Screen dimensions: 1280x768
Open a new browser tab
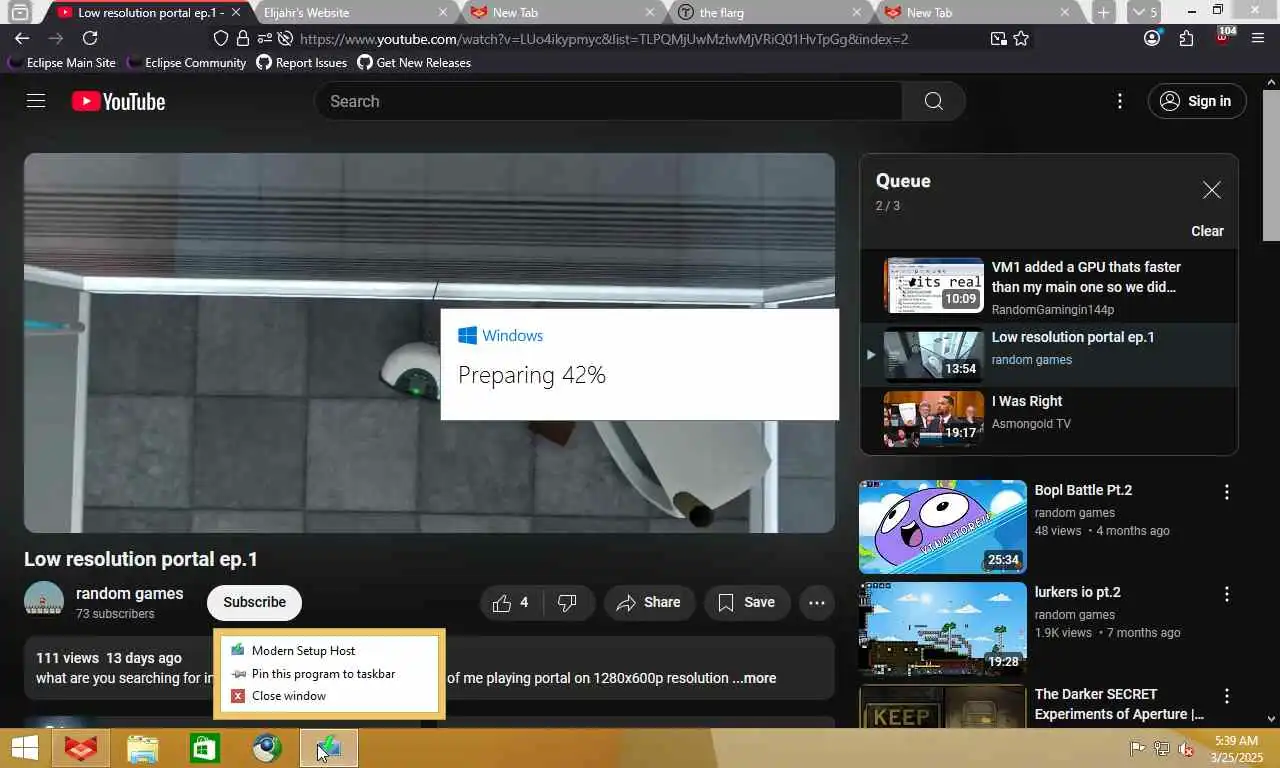click(1103, 12)
